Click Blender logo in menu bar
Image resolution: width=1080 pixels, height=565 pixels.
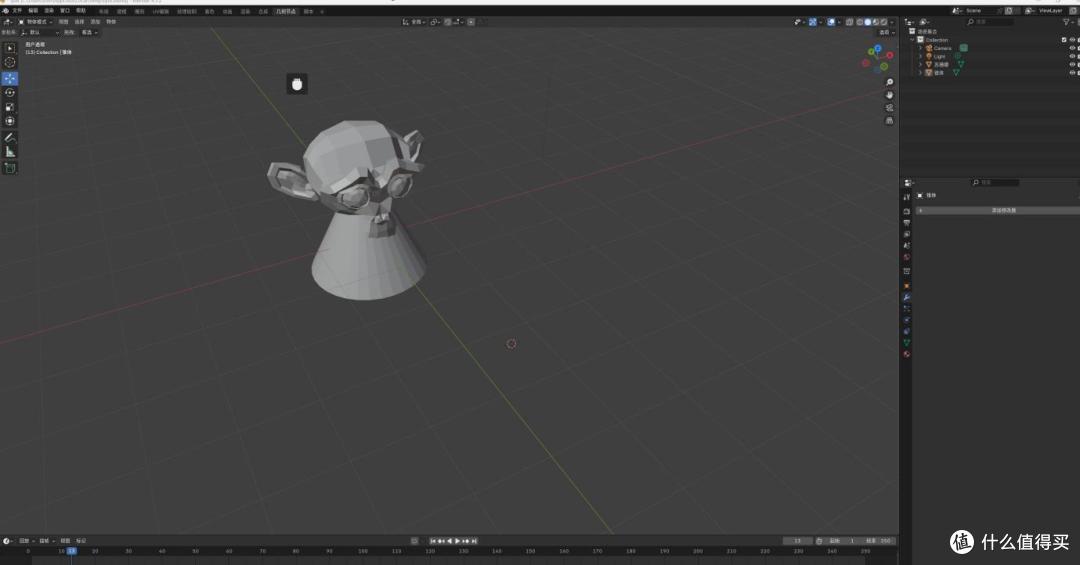[6, 11]
